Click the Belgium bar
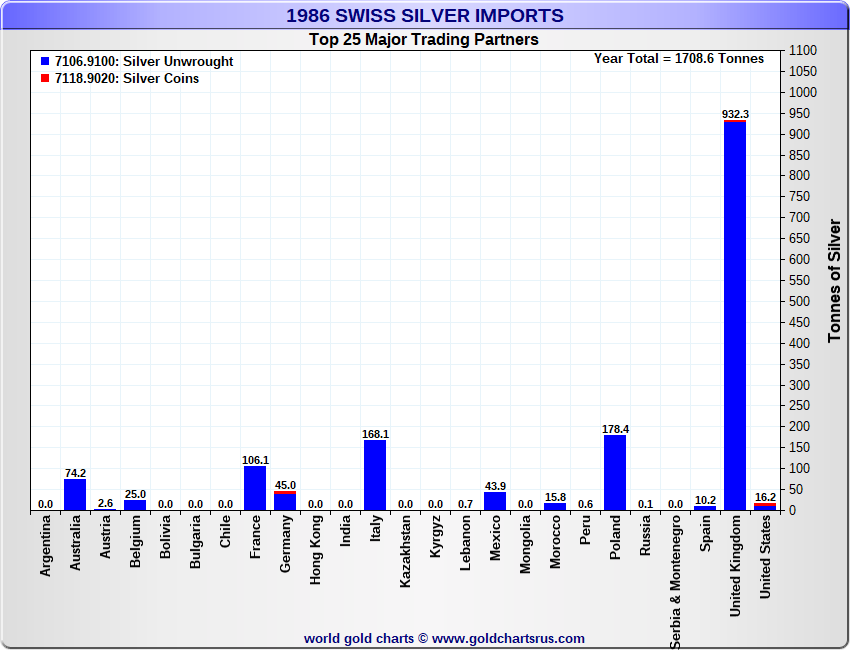Screen dimensions: 850x650 (x=135, y=505)
